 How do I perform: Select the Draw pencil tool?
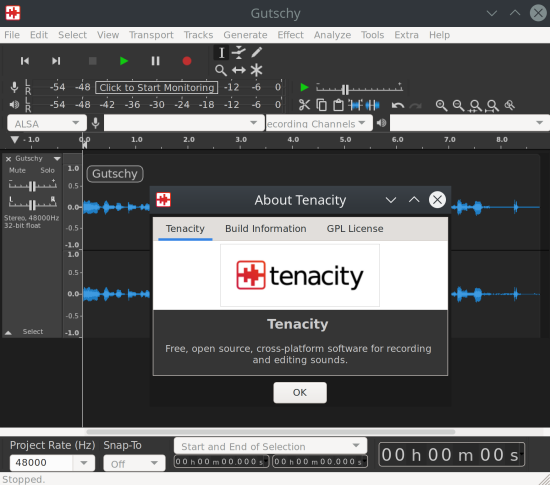click(x=257, y=53)
